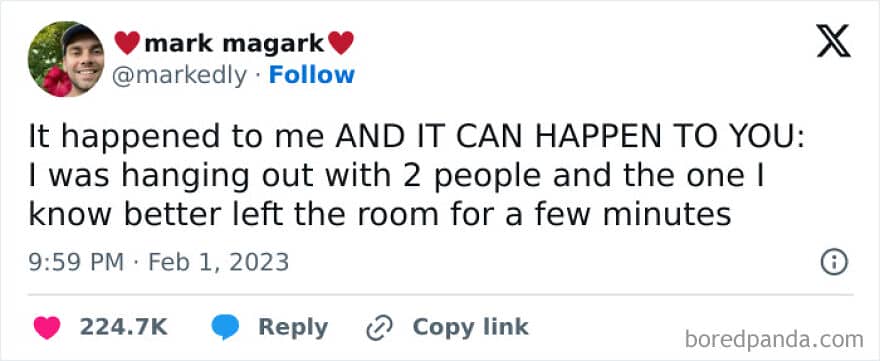Viewport: 880px width, 361px height.
Task: Open mark magark's profile photo
Action: tap(66, 59)
